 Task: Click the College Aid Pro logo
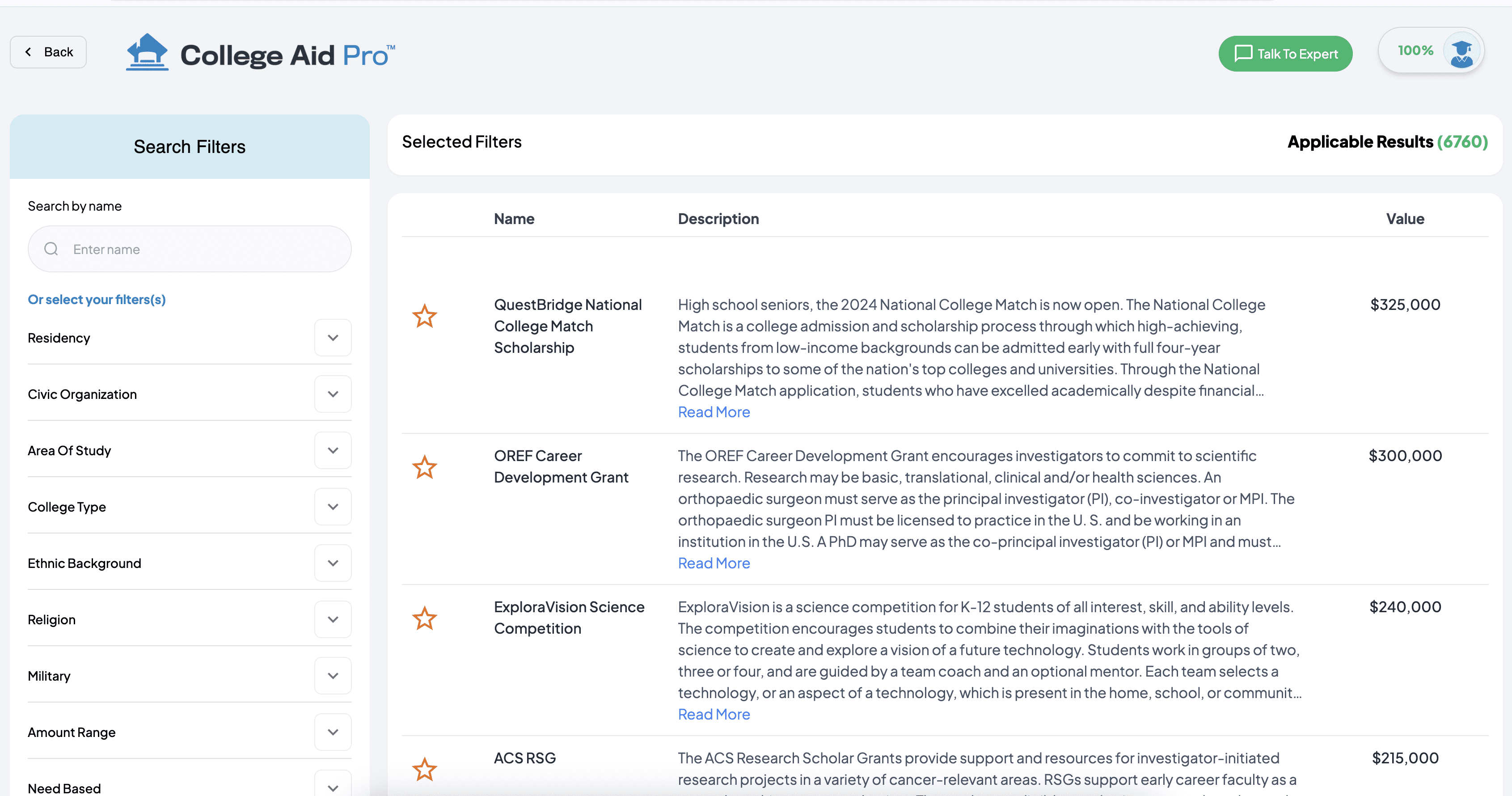pyautogui.click(x=261, y=53)
